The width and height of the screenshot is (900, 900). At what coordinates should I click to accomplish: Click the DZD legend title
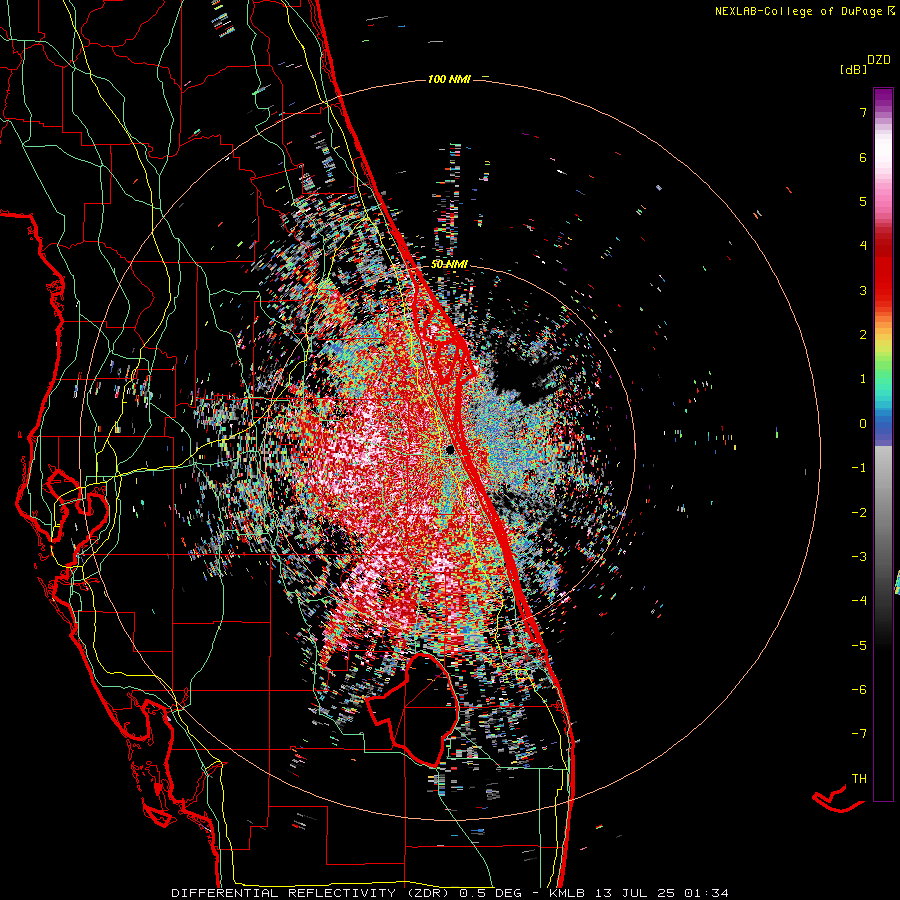[x=879, y=60]
